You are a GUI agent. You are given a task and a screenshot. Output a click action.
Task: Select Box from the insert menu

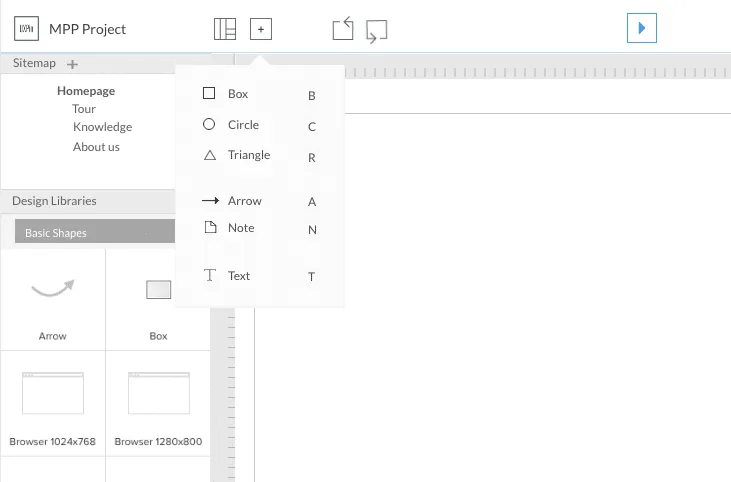tap(260, 94)
